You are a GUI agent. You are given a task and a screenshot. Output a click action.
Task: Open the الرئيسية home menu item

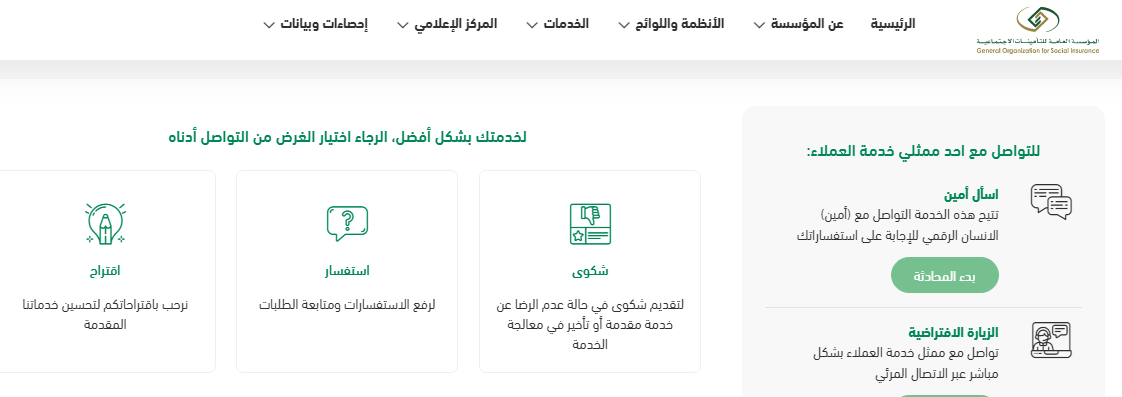(x=892, y=24)
